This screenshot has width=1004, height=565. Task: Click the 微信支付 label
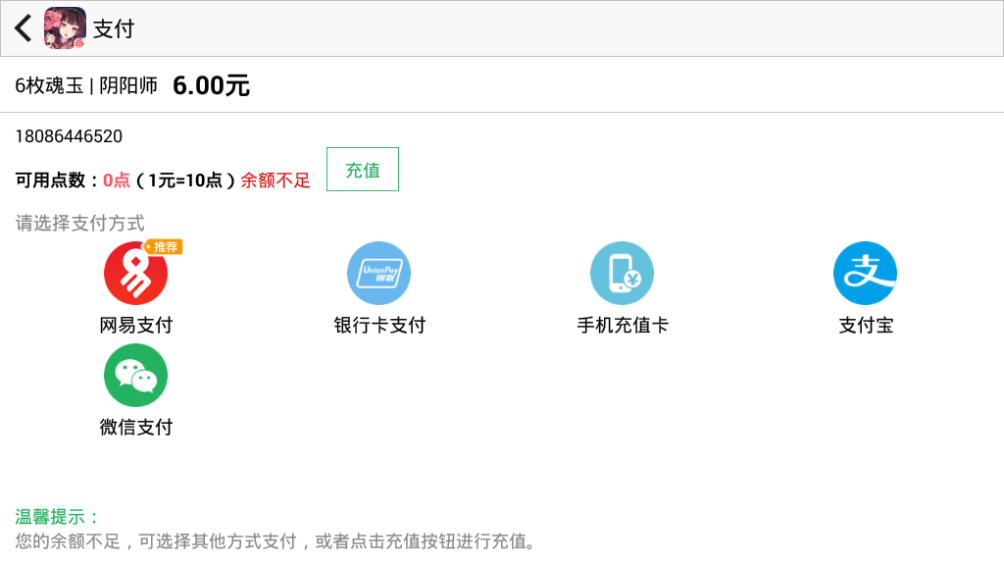pos(136,427)
